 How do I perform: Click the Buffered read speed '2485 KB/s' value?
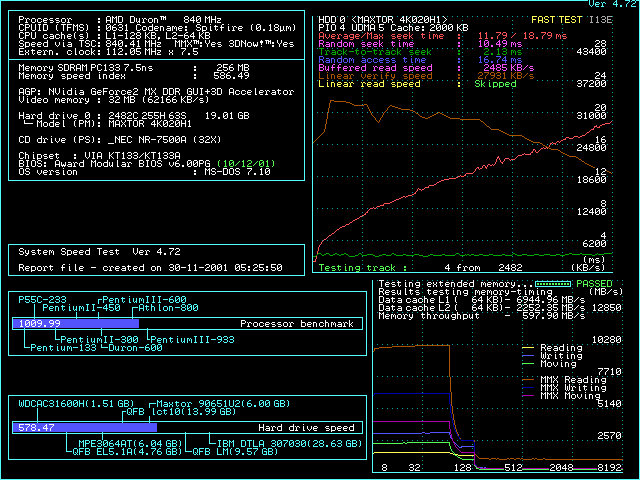pos(509,68)
